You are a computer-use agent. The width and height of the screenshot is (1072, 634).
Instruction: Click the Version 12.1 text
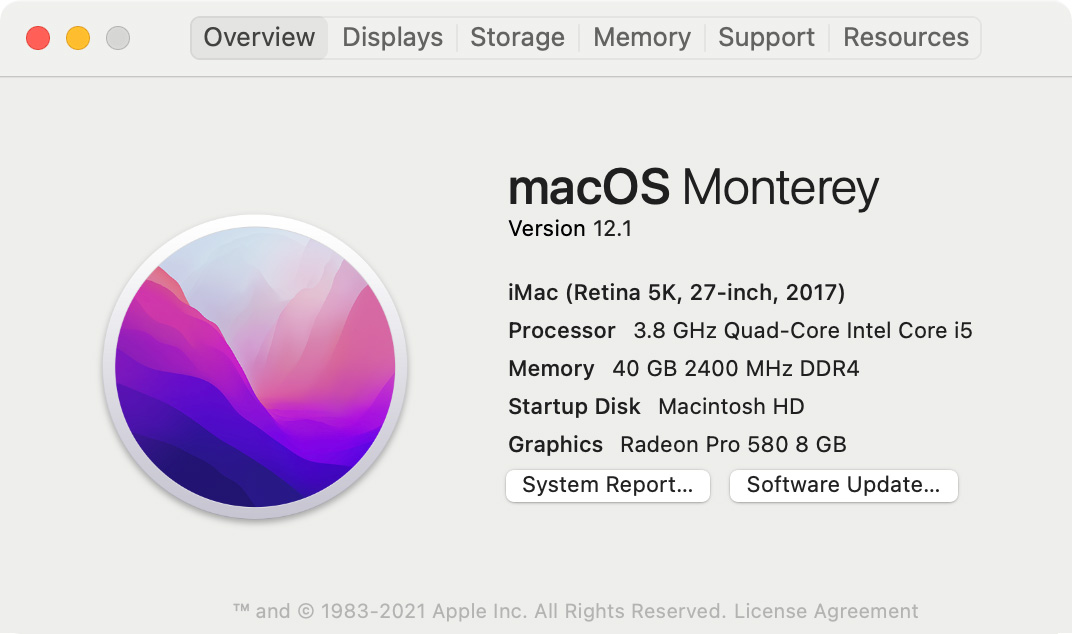[x=570, y=228]
